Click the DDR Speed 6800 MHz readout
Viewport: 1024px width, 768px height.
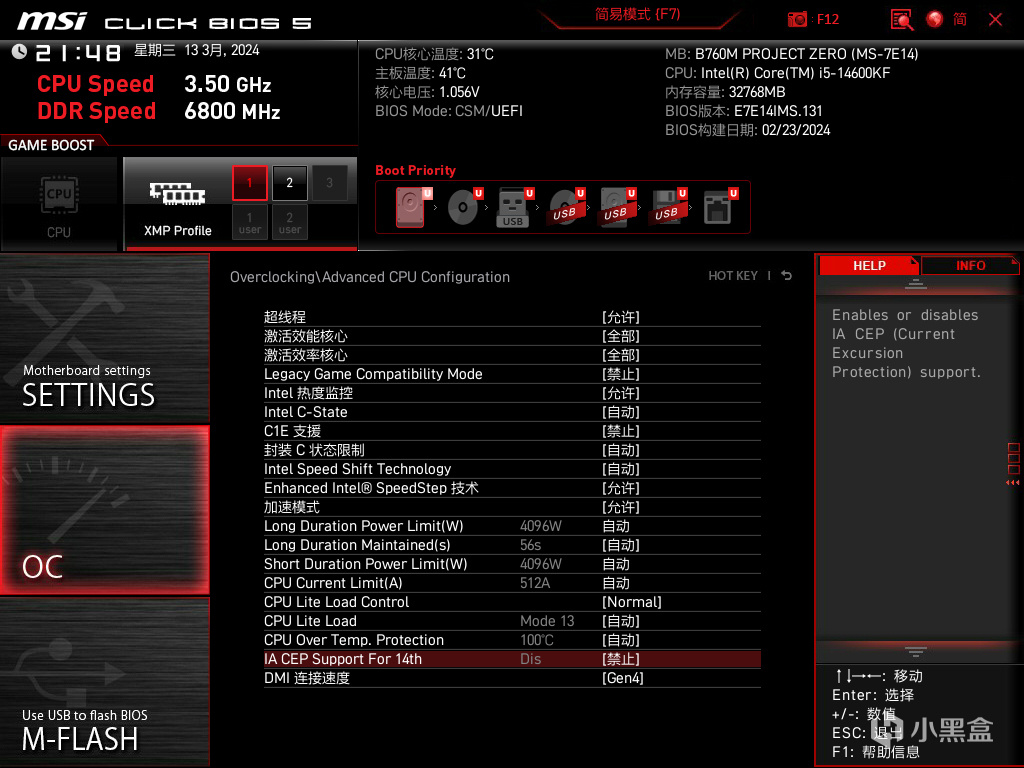tap(159, 111)
